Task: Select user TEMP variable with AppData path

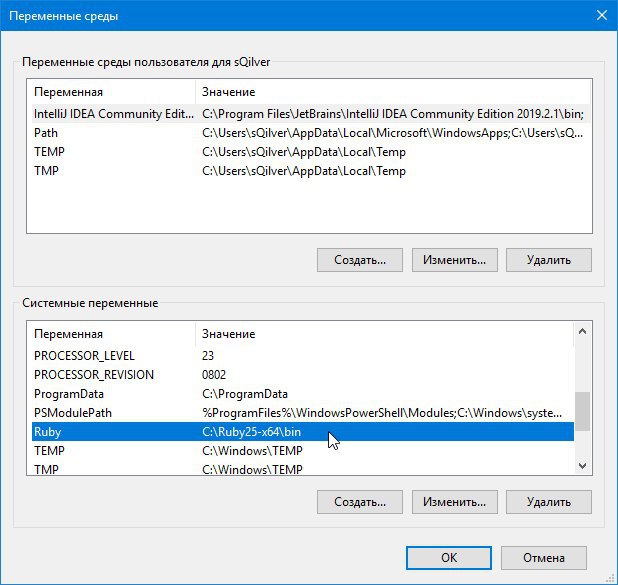Action: pos(311,152)
